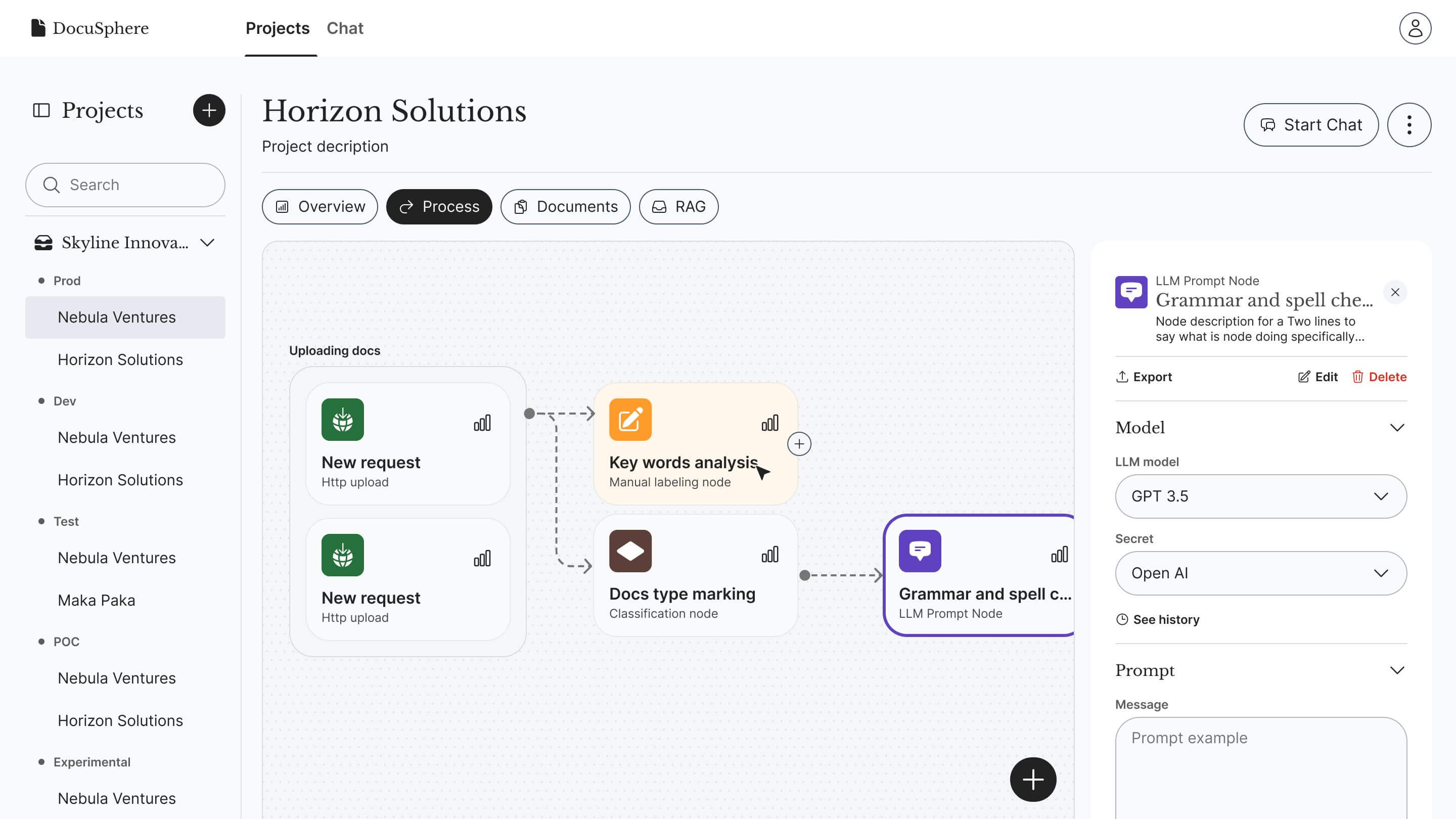Screen dimensions: 1456x819
Task: Open the three-dot project options menu
Action: tap(1409, 125)
